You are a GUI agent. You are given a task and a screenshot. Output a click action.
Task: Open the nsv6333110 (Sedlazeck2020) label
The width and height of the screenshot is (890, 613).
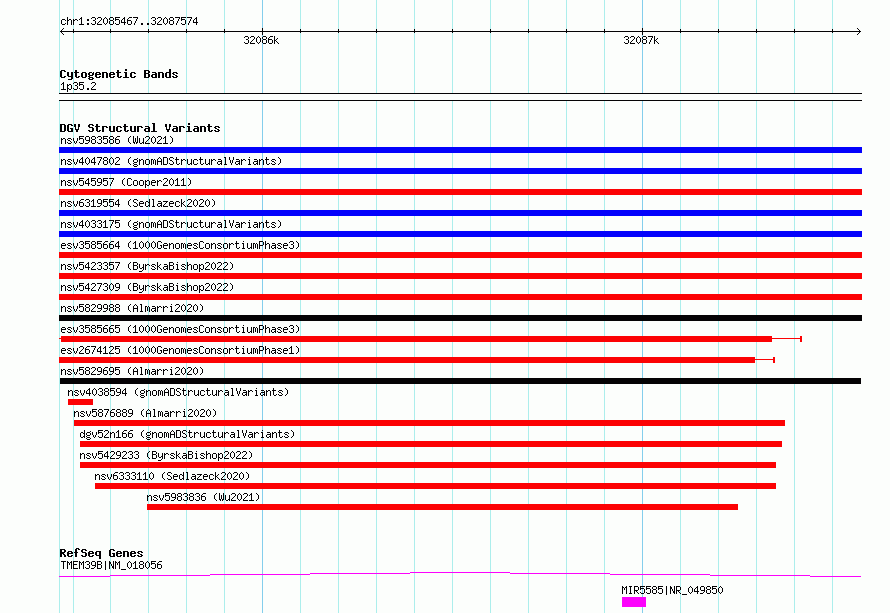pos(172,476)
